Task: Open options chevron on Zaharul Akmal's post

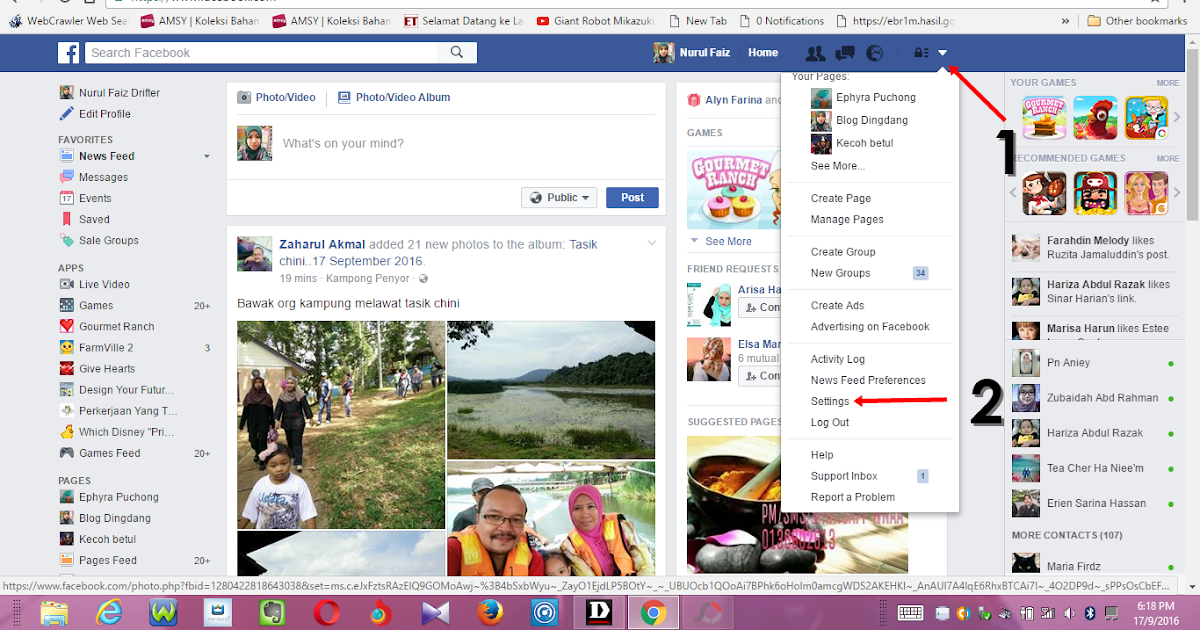Action: point(652,243)
